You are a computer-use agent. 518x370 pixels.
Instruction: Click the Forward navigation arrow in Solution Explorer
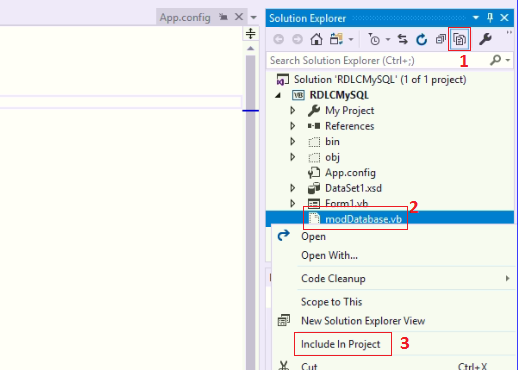point(297,39)
